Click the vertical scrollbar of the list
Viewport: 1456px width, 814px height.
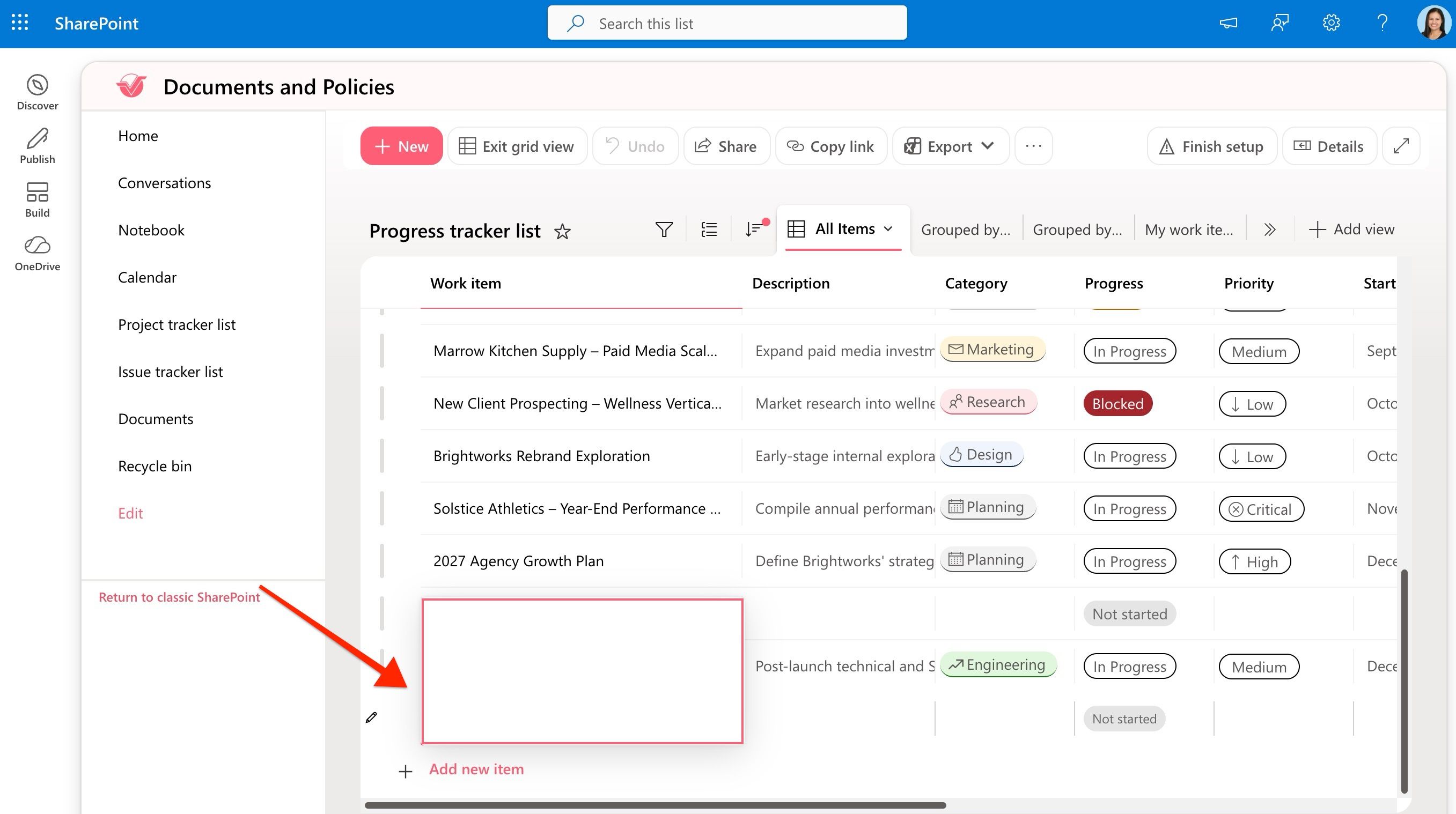click(1404, 680)
